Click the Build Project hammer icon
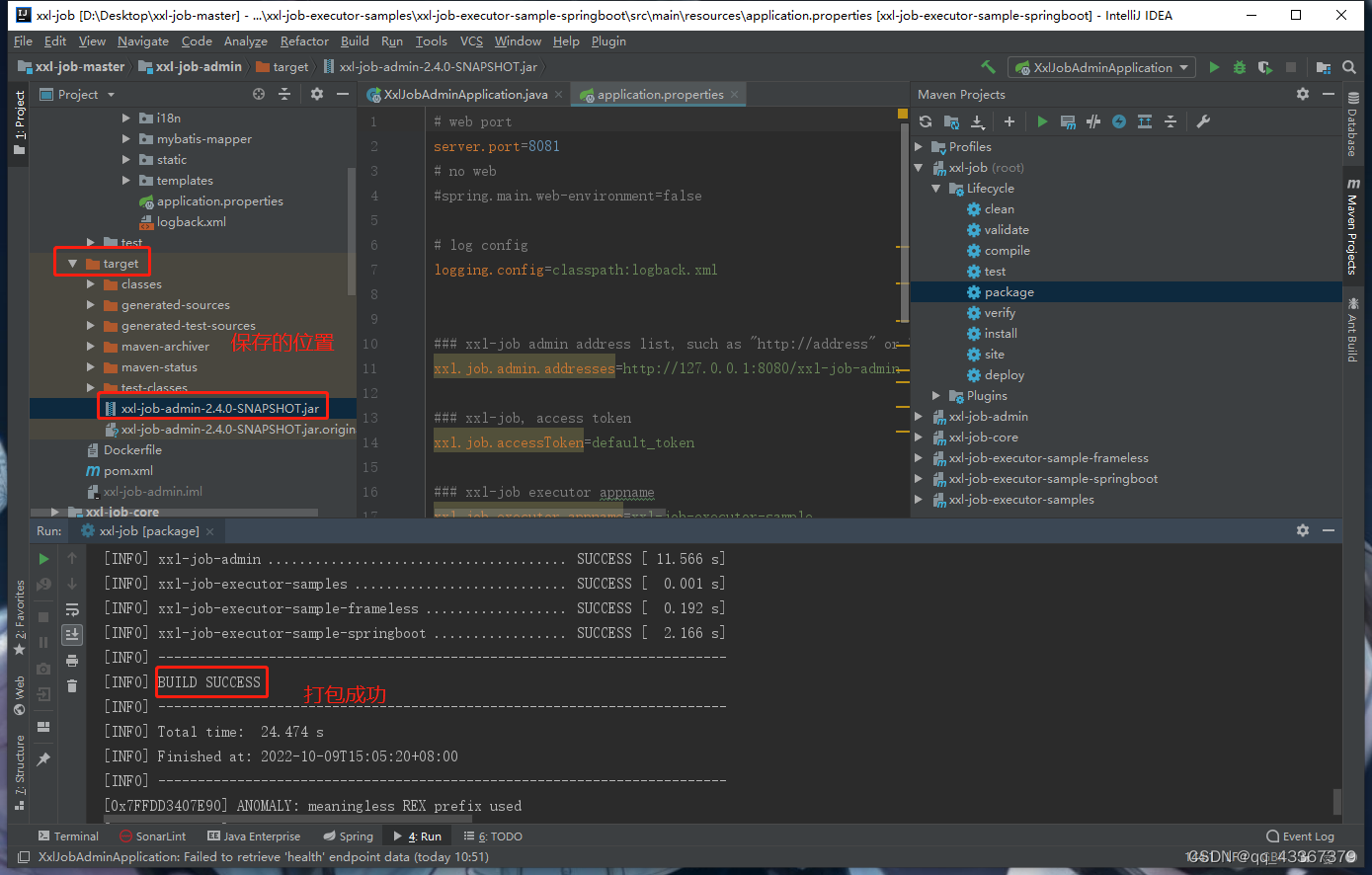The height and width of the screenshot is (875, 1372). click(988, 67)
